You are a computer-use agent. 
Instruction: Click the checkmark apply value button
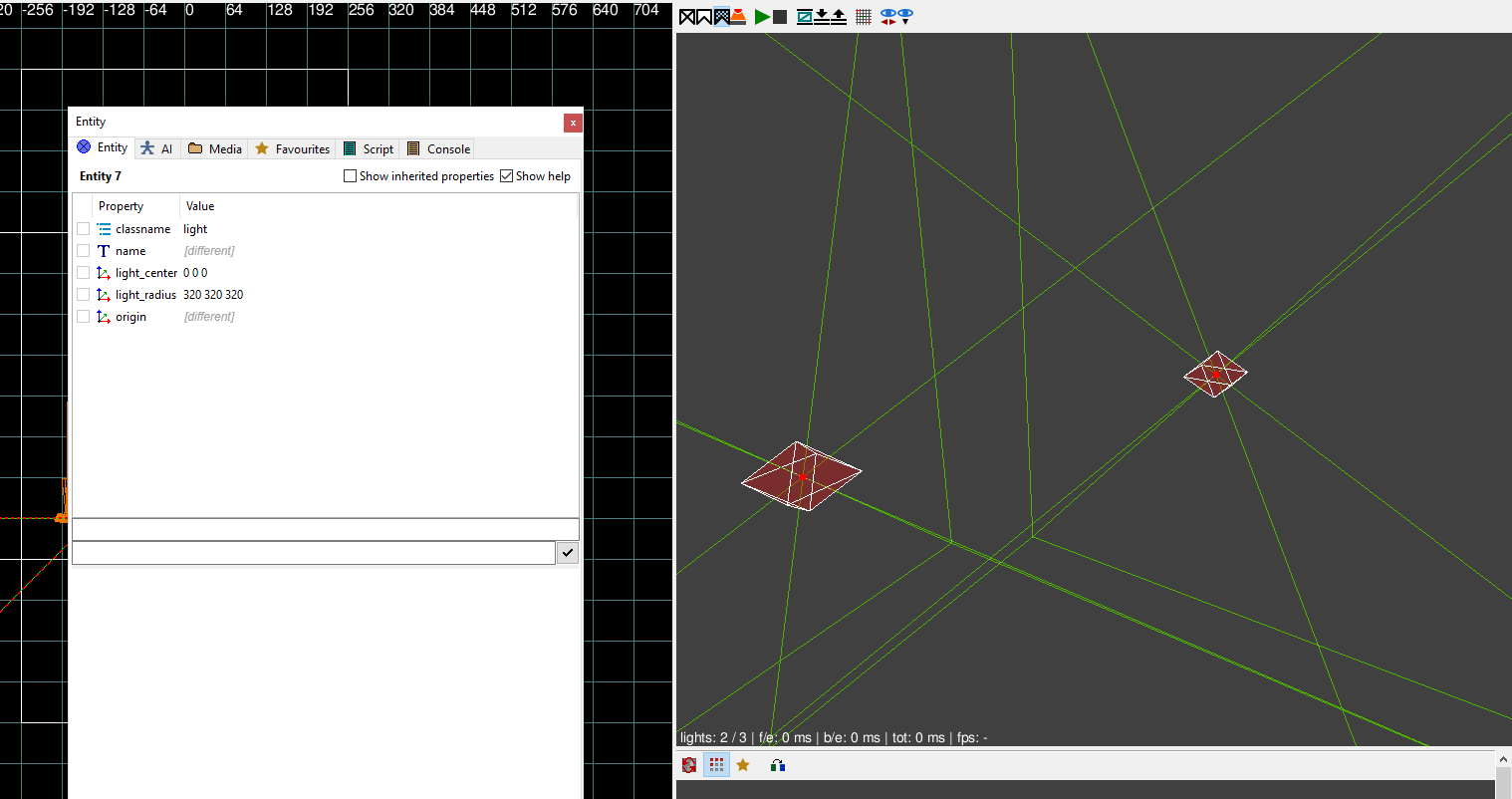tap(568, 553)
